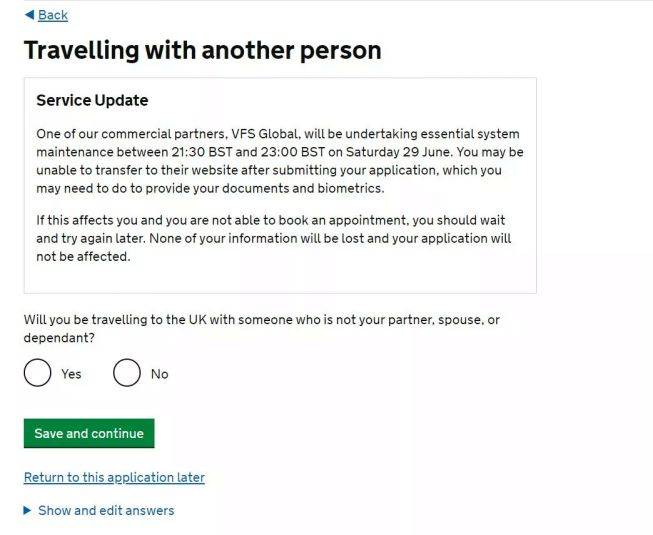Click the Back arrow icon
653x535 pixels.
29,14
